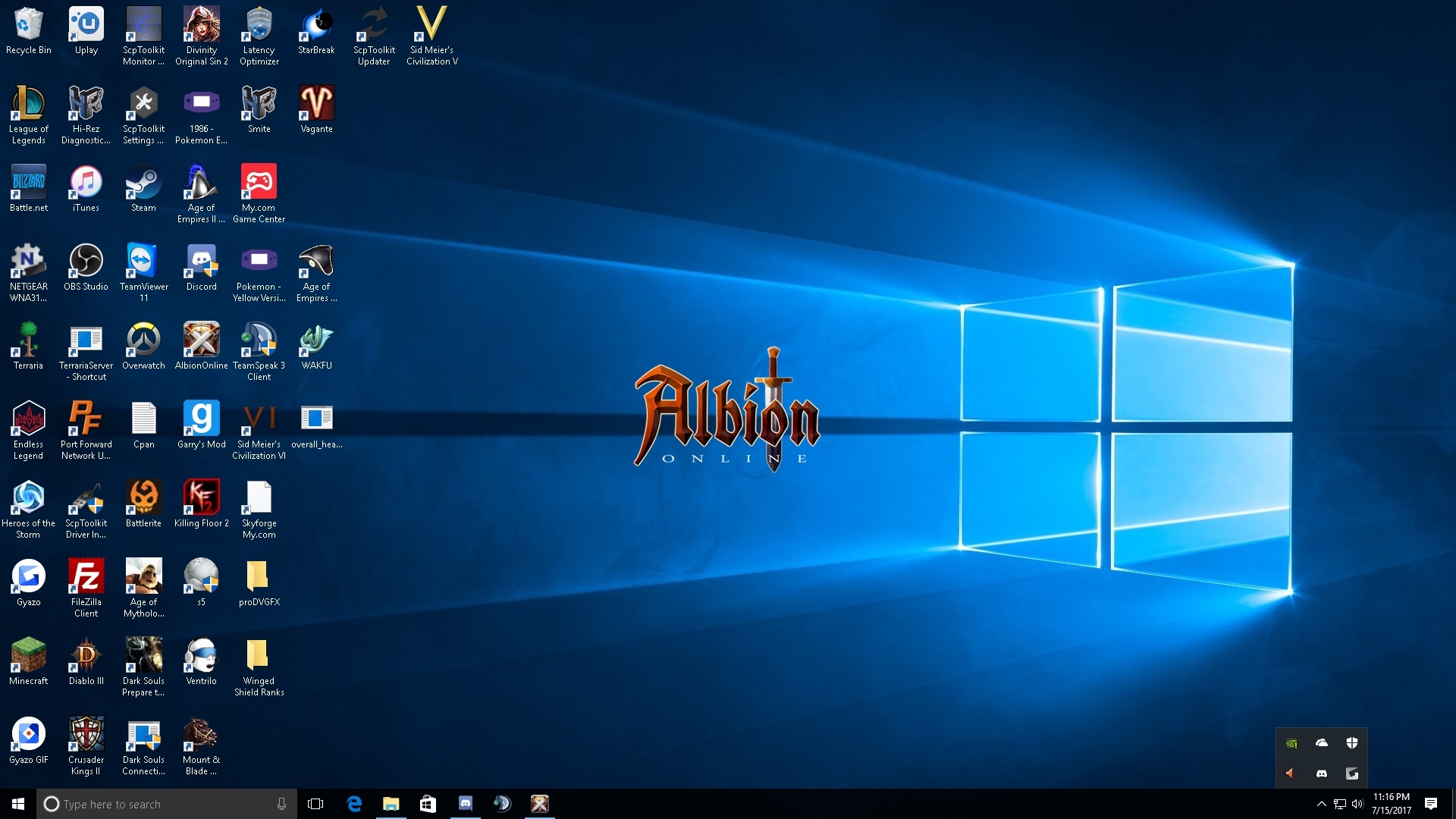Click the NVIDIA icon in tray overflow
The image size is (1456, 819).
tap(1291, 743)
